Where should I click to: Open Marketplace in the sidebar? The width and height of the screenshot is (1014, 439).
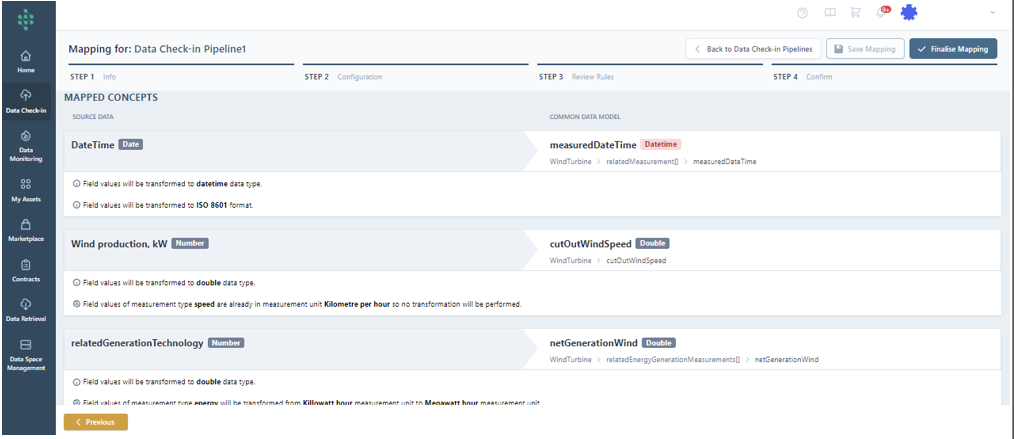[26, 231]
